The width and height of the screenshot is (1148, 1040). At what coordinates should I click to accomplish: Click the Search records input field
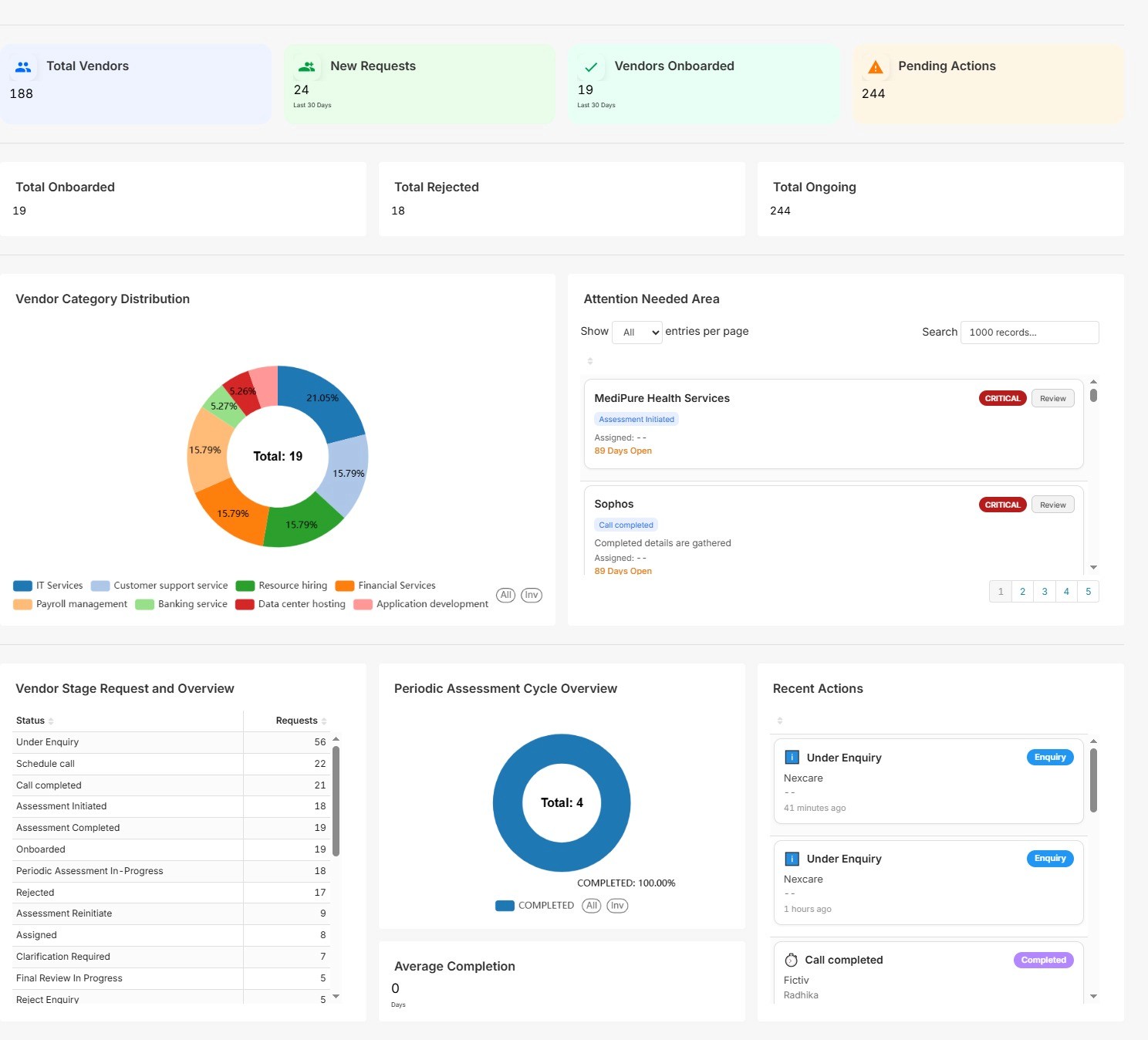click(1029, 333)
